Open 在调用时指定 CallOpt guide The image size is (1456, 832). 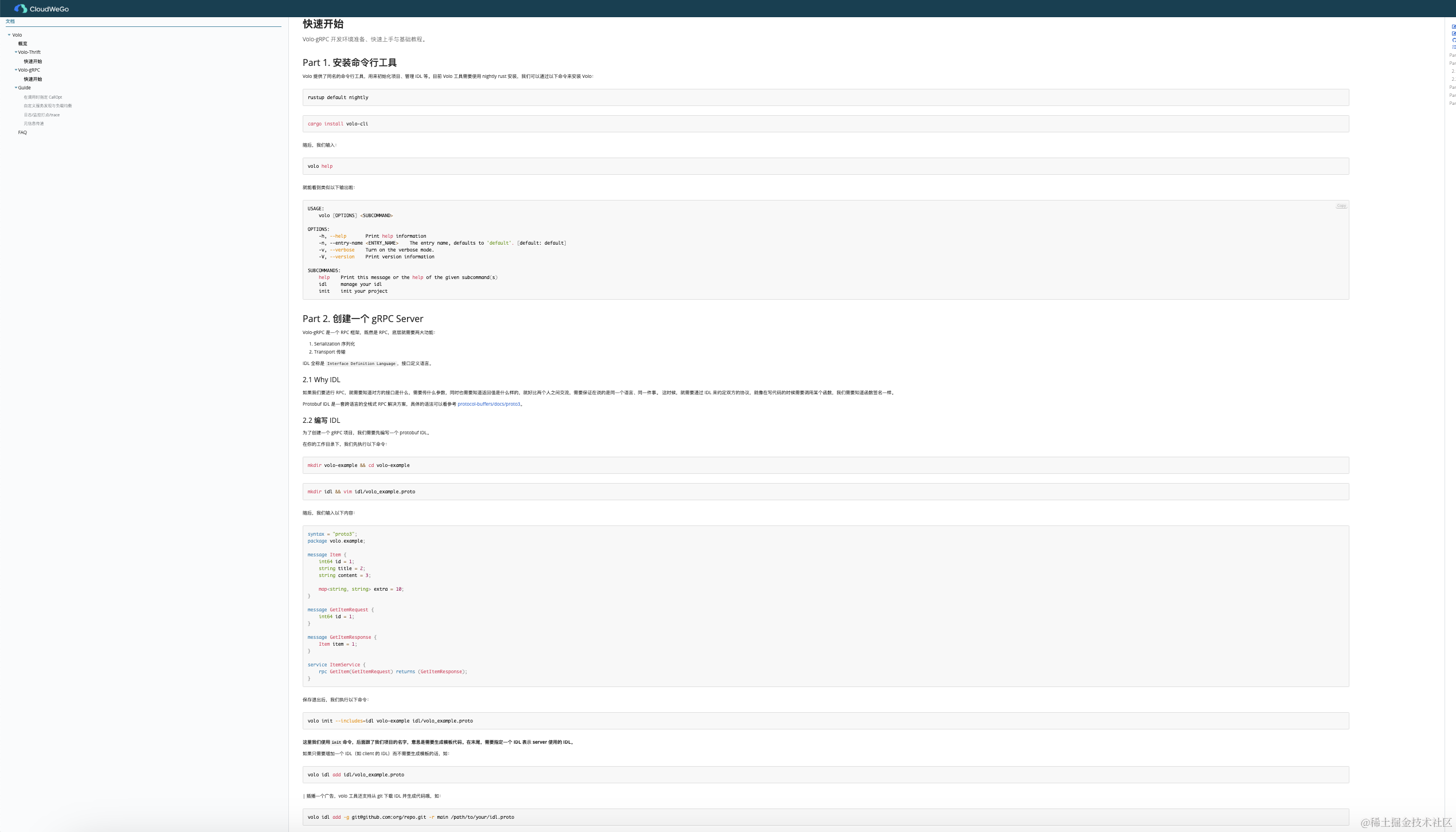click(x=43, y=96)
